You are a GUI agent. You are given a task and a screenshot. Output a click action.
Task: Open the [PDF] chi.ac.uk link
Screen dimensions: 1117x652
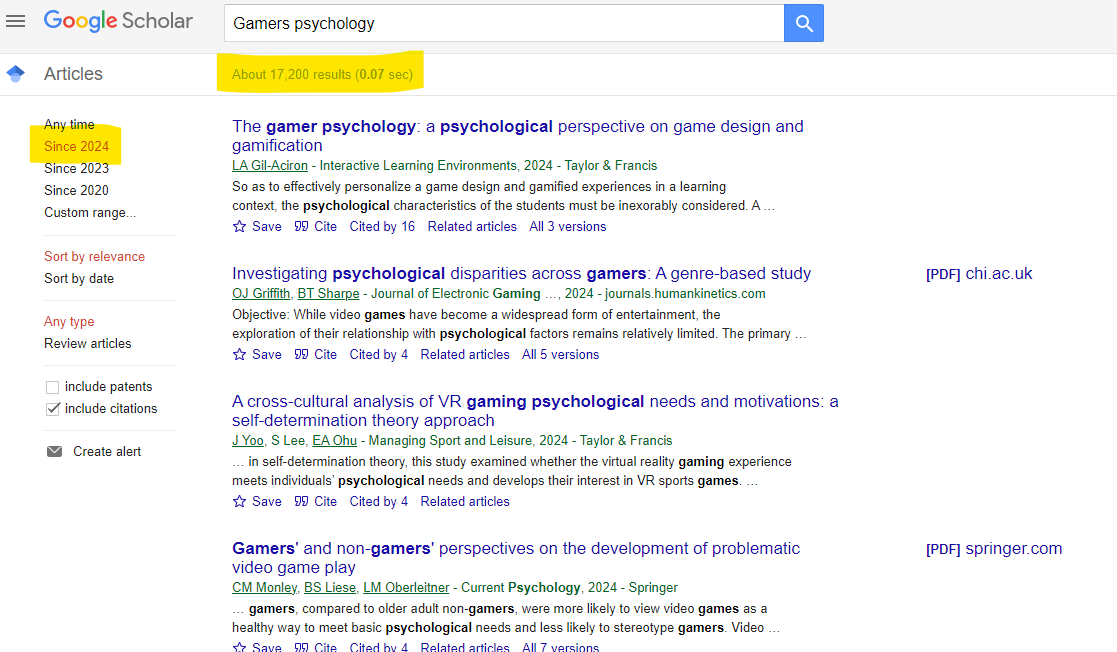tap(979, 274)
